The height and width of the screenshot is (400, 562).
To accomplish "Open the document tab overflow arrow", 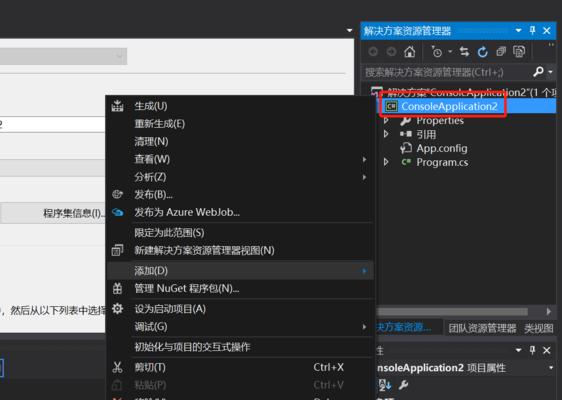I will click(x=349, y=30).
